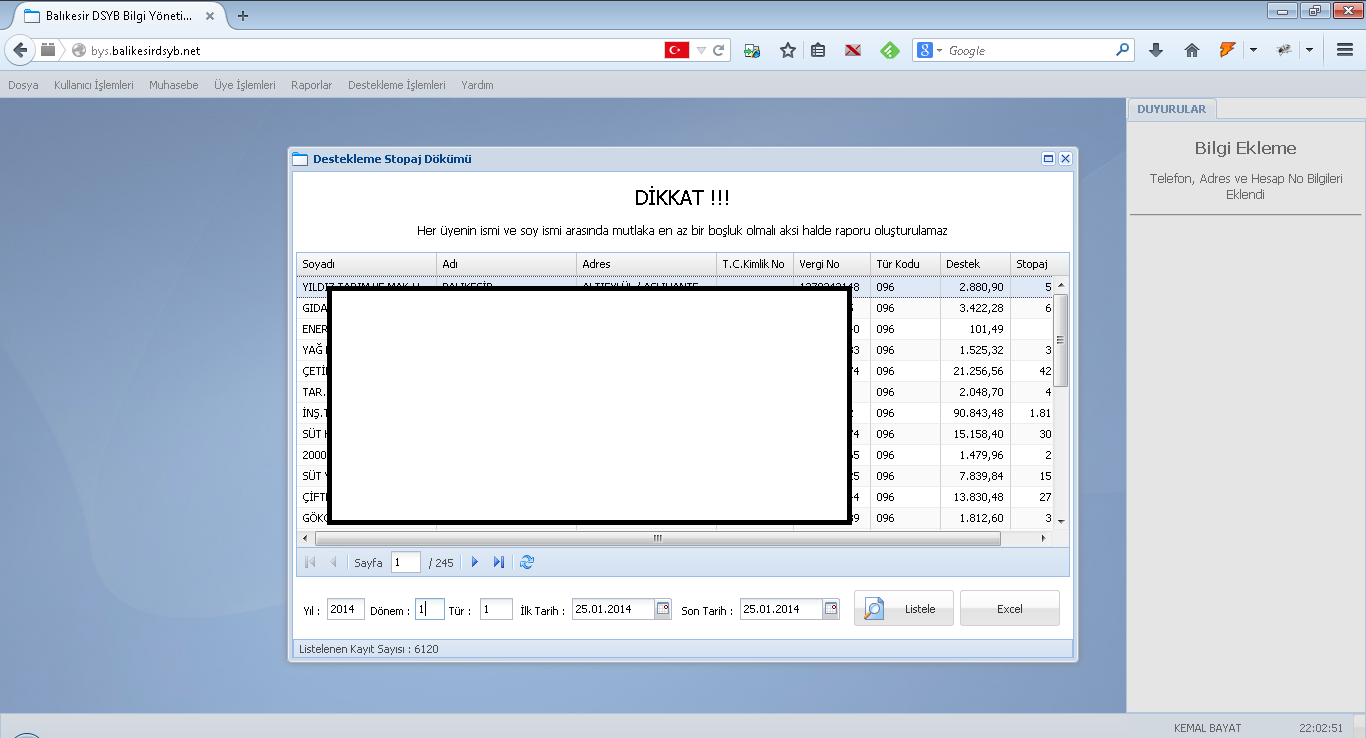This screenshot has width=1366, height=738.
Task: Open Firefox downloads arrow icon
Action: click(x=1156, y=50)
